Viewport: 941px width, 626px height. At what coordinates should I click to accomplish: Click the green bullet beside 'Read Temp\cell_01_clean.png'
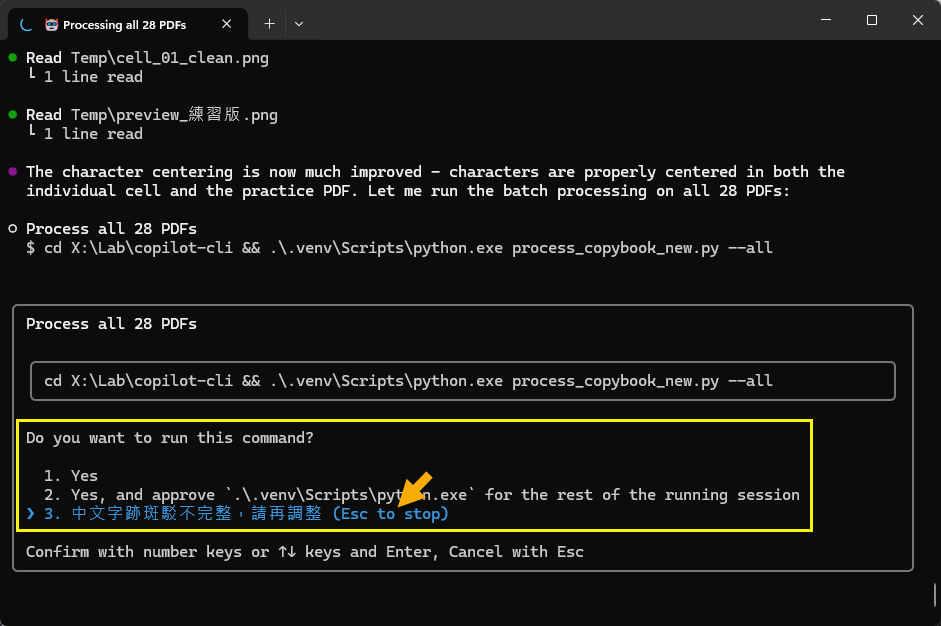(x=12, y=58)
